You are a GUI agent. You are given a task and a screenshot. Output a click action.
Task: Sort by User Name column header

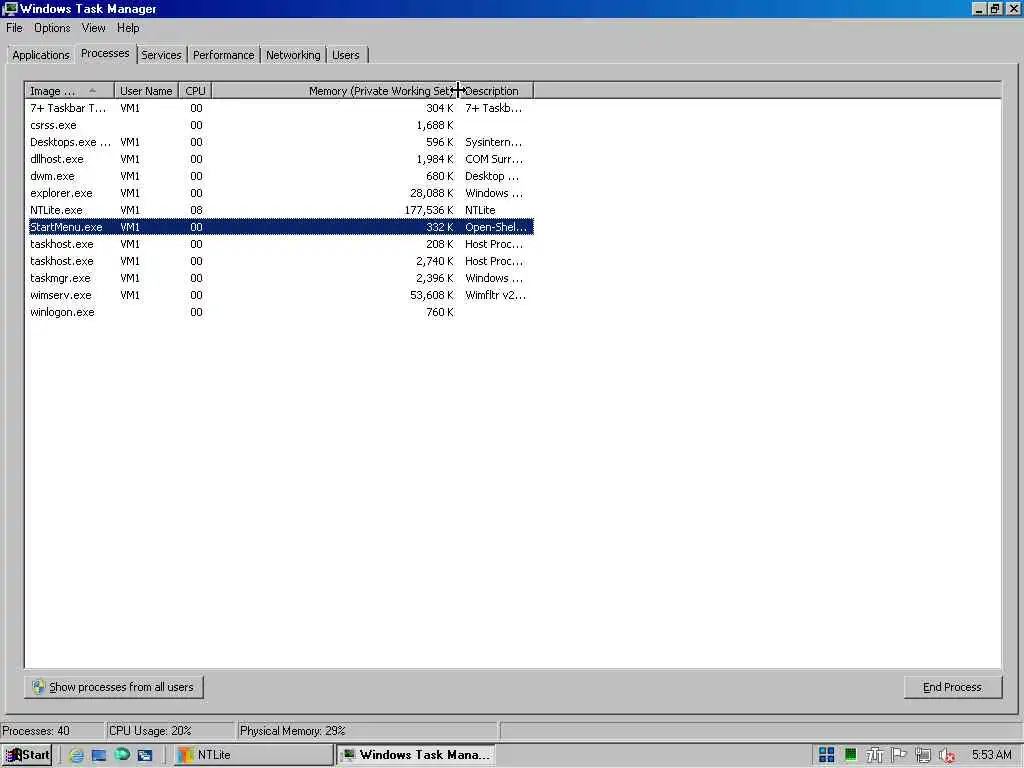coord(146,91)
